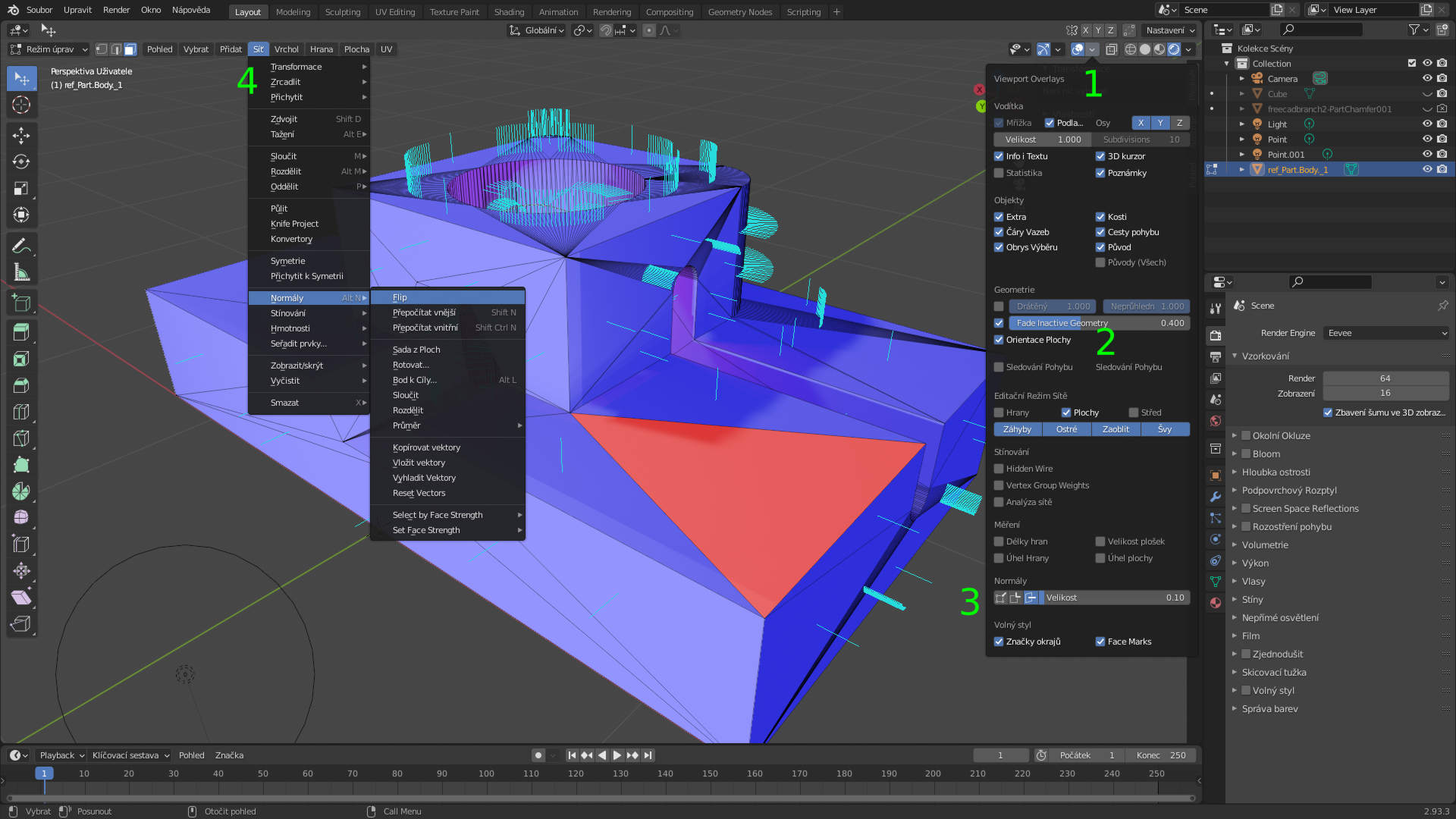Adjust grid Velikost 1.000 field
Viewport: 1456px width, 819px height.
pyautogui.click(x=1043, y=140)
